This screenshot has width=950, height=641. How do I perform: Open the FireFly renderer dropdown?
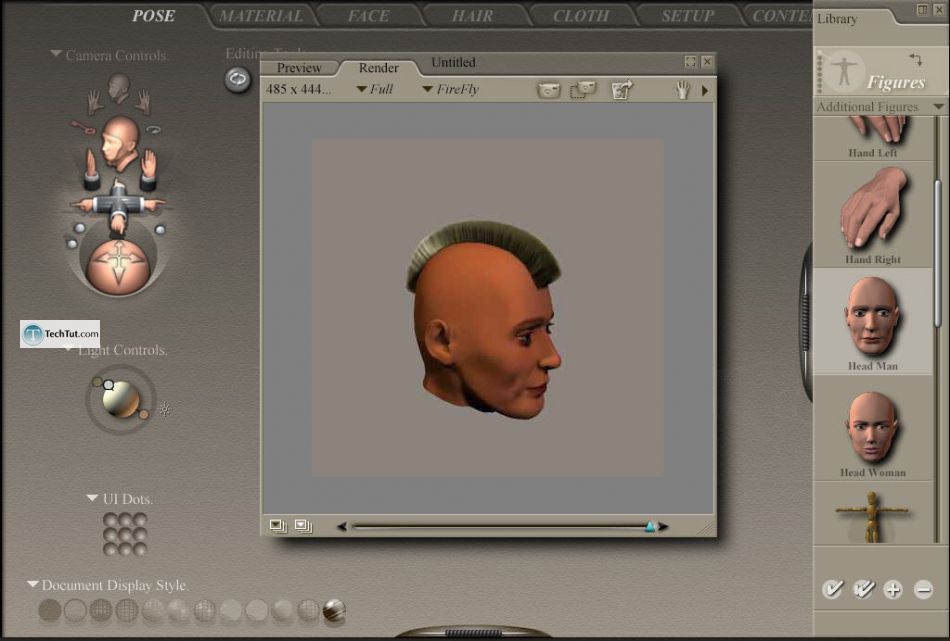(451, 89)
